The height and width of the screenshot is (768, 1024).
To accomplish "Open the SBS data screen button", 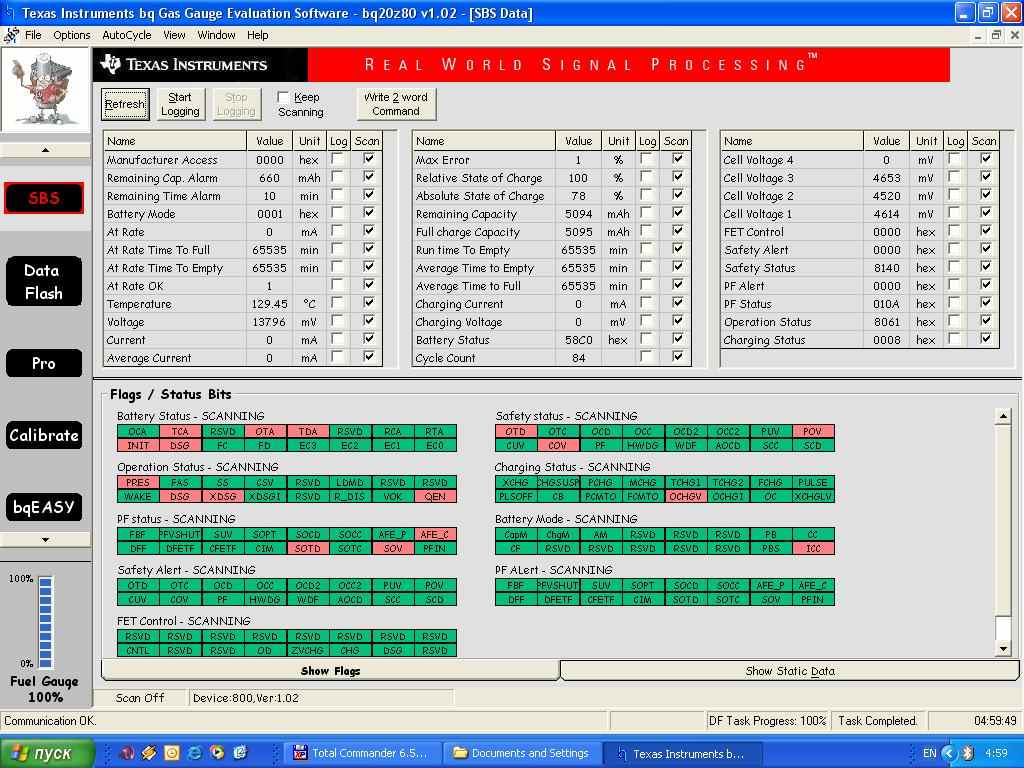I will [44, 198].
